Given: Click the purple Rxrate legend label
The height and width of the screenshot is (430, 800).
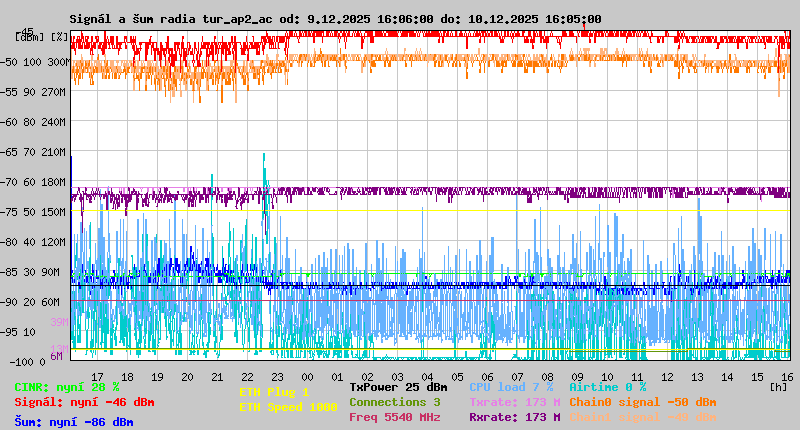Looking at the screenshot, I should [514, 417].
